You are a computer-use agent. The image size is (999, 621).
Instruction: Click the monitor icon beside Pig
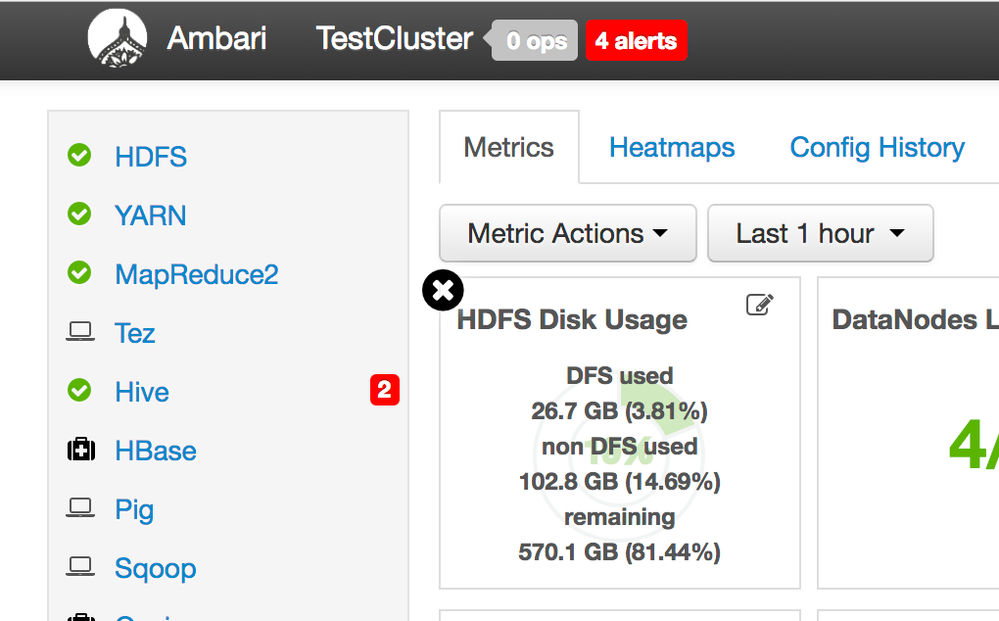point(79,509)
